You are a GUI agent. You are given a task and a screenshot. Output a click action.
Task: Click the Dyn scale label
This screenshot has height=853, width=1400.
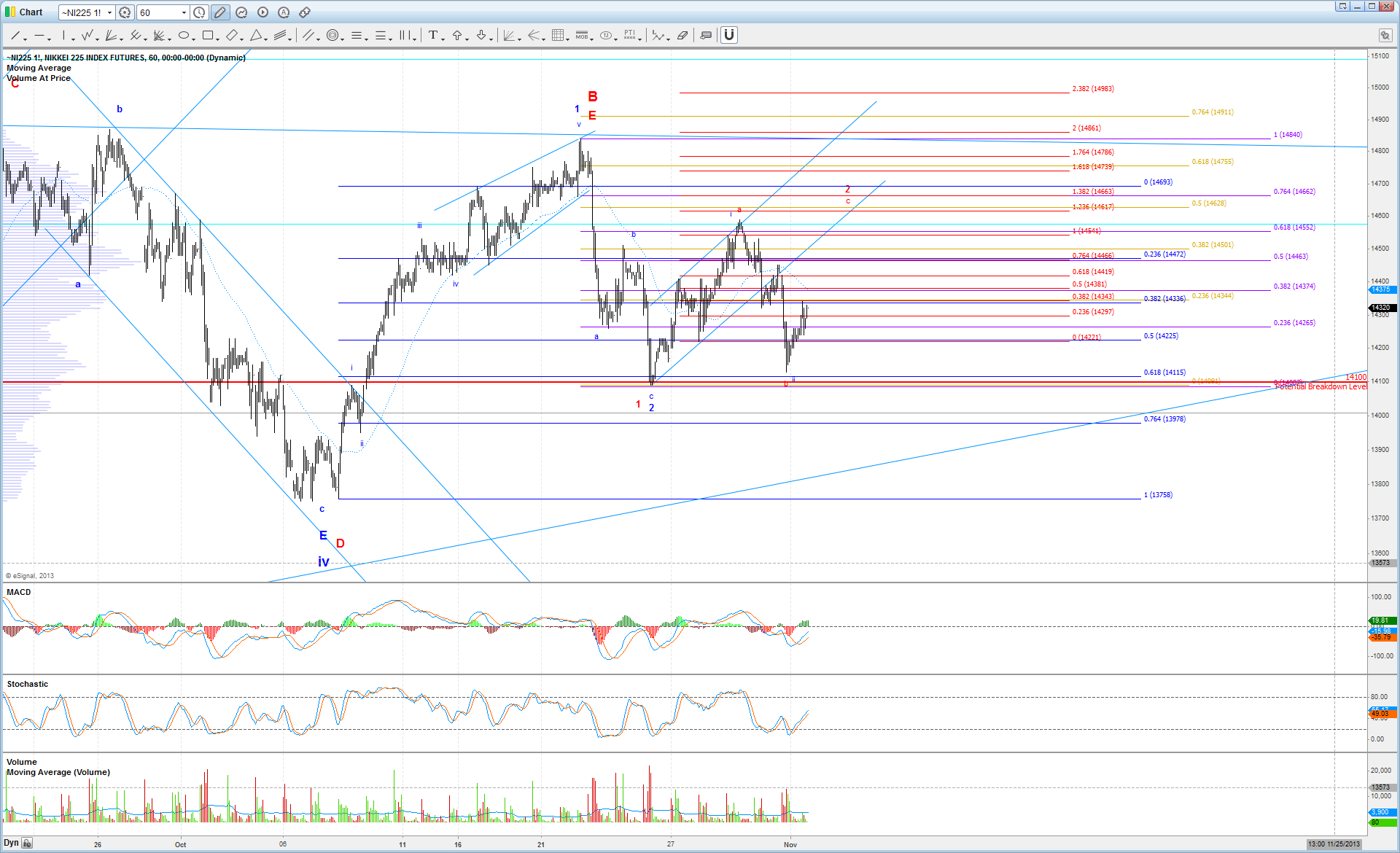click(x=11, y=843)
